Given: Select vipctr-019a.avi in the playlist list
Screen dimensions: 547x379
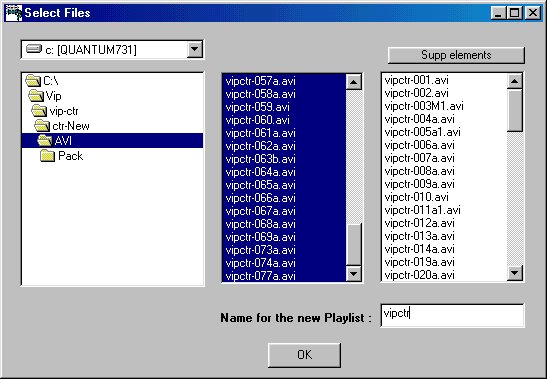Looking at the screenshot, I should 444,262.
